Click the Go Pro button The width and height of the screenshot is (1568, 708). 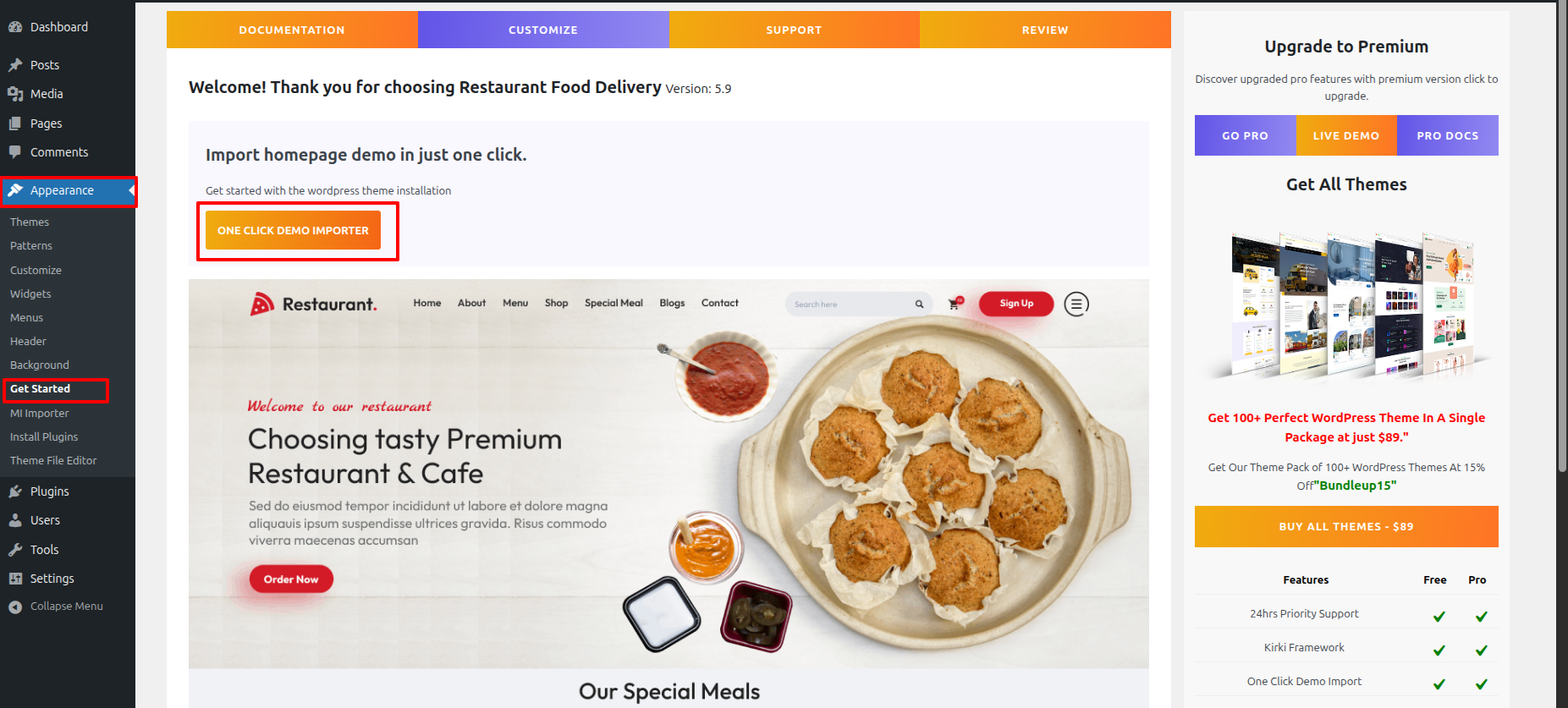(x=1245, y=135)
